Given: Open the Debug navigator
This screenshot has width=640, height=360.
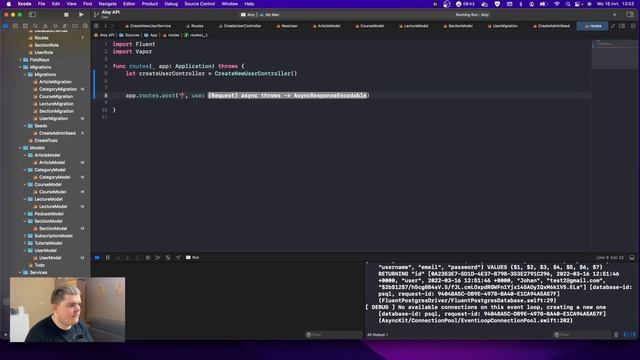Looking at the screenshot, I should click(65, 26).
